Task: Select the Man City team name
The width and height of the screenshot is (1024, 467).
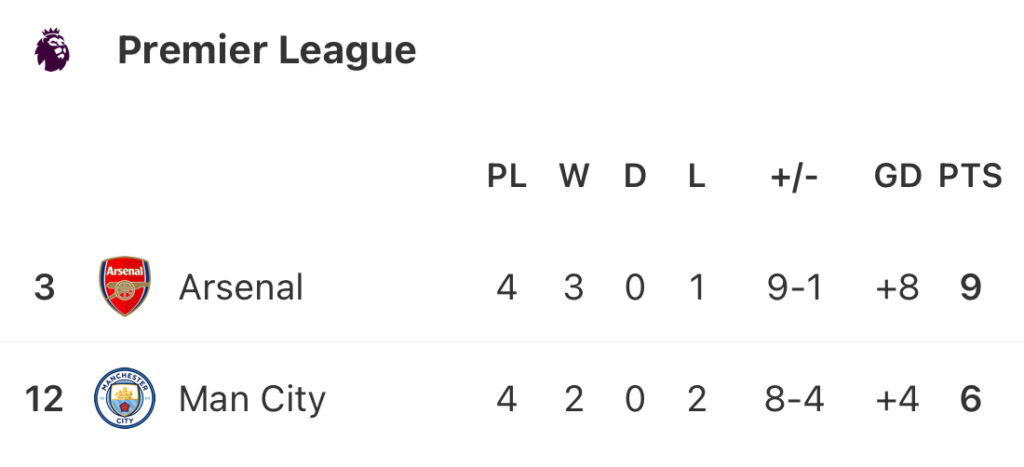Action: click(x=252, y=399)
